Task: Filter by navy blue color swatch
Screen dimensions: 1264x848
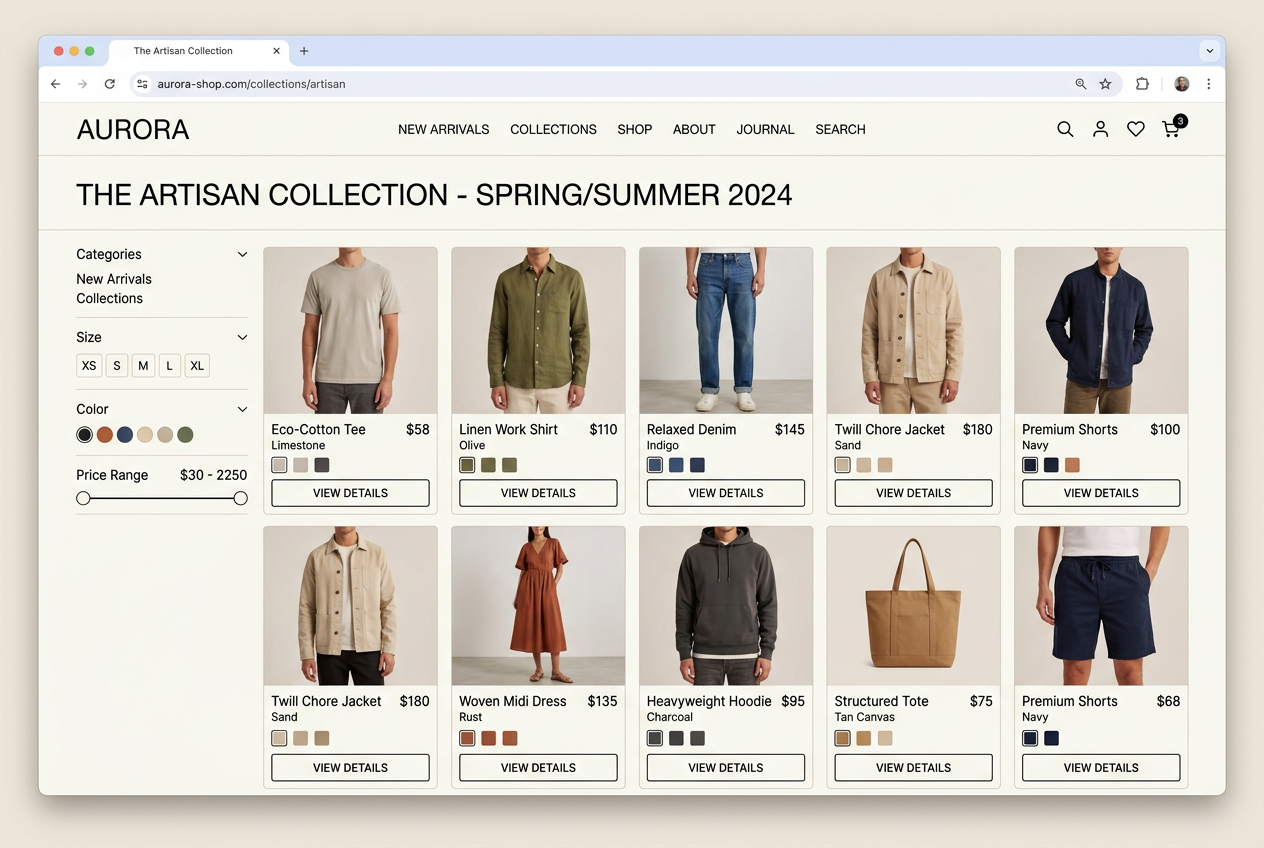Action: pyautogui.click(x=125, y=435)
